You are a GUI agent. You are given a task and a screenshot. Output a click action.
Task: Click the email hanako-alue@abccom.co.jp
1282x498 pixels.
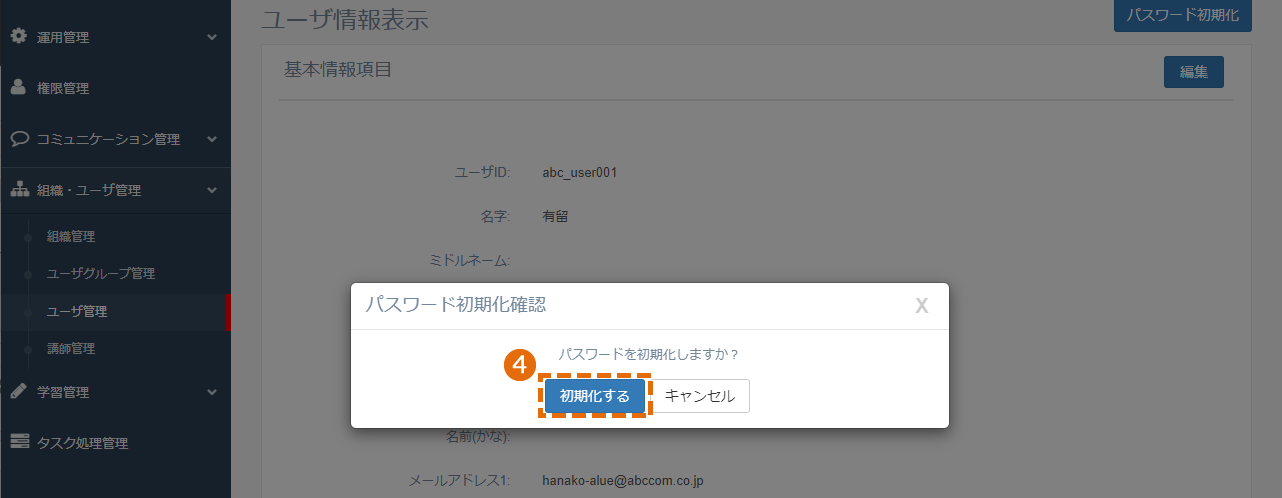point(623,481)
